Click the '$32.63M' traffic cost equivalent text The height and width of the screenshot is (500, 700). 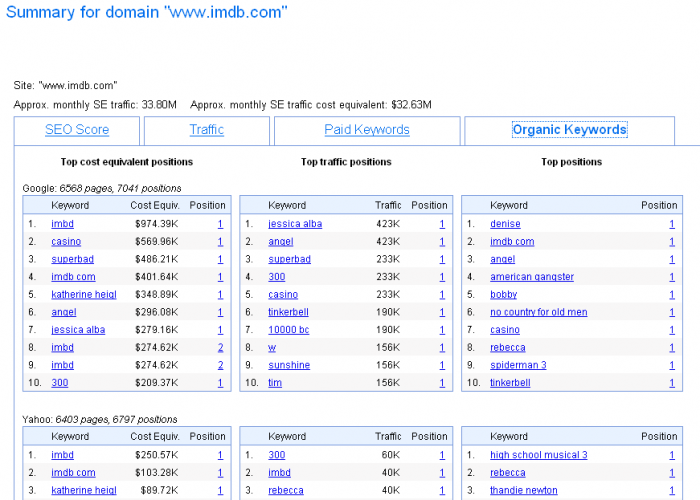coord(411,105)
